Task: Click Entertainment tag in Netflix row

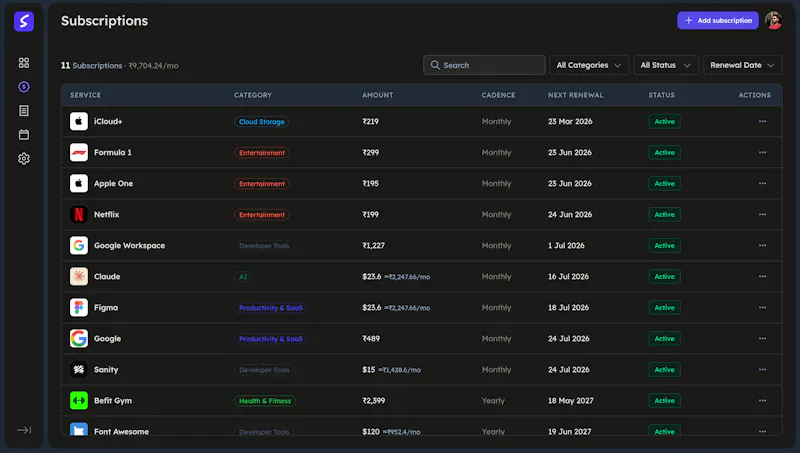Action: pos(262,215)
